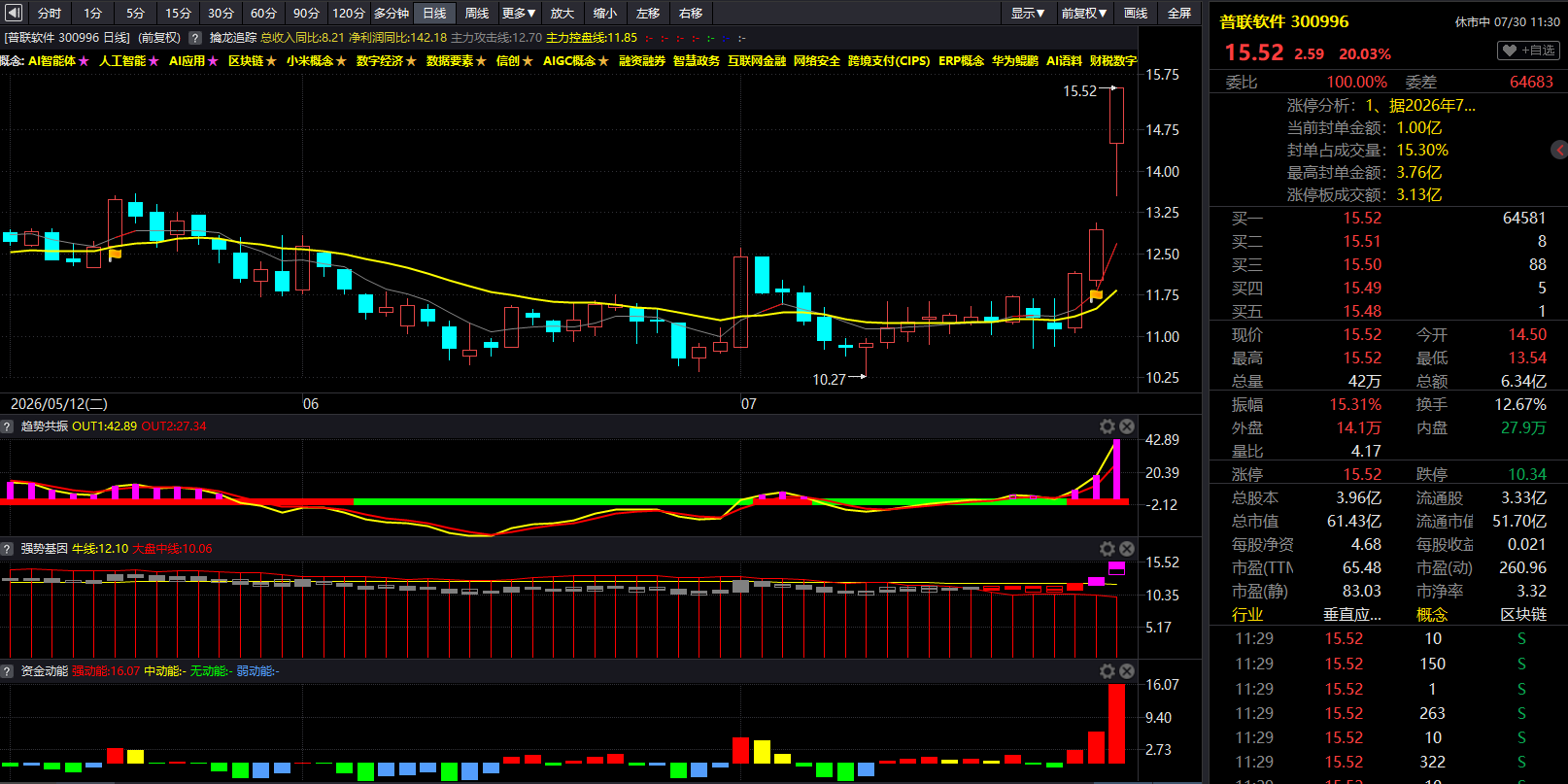The width and height of the screenshot is (1568, 784).
Task: Enter 全屏 fullscreen mode
Action: click(1179, 13)
